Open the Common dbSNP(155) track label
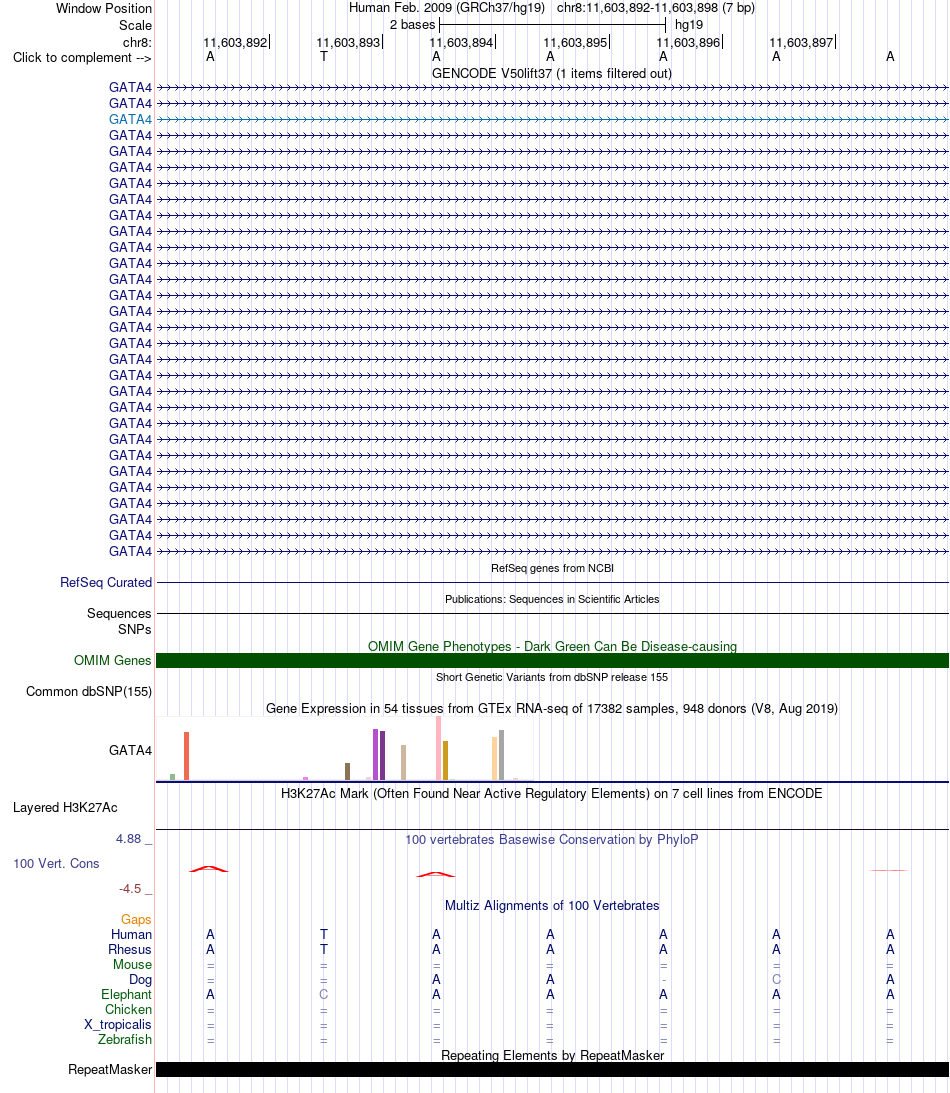Image resolution: width=950 pixels, height=1093 pixels. 89,691
